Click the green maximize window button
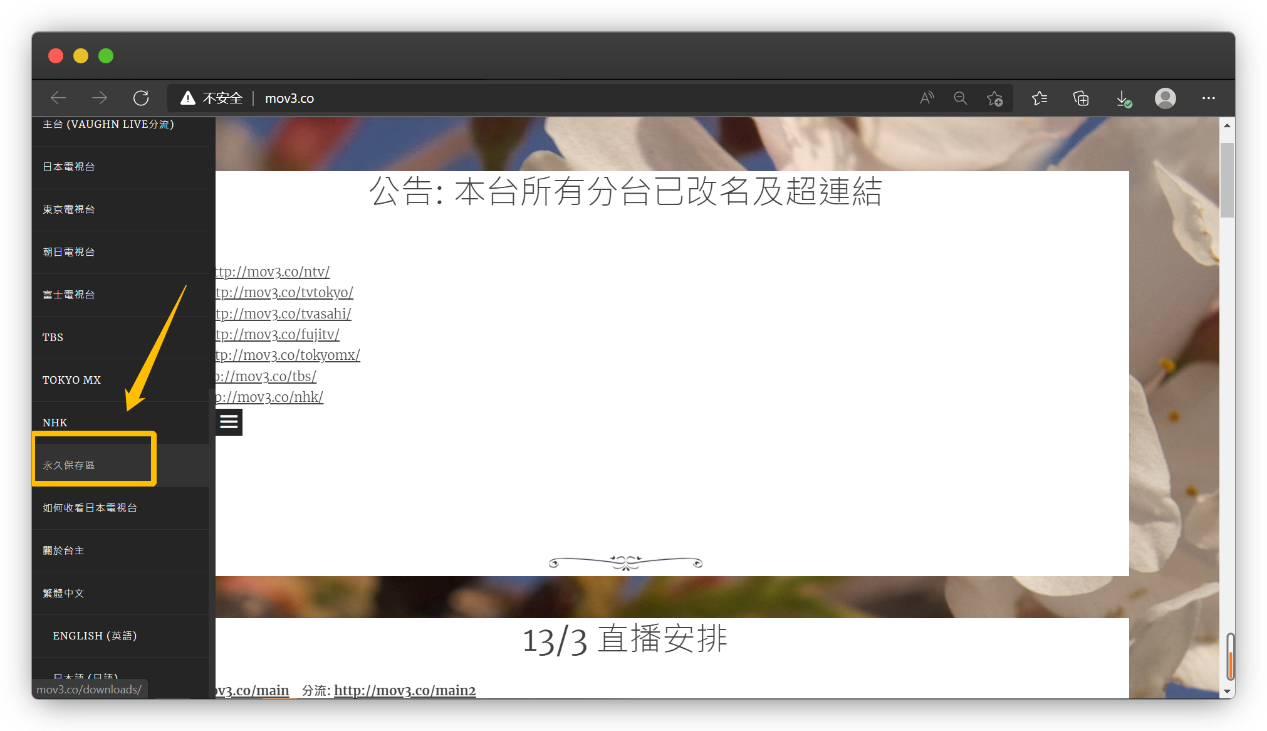Image resolution: width=1267 pixels, height=731 pixels. 106,56
